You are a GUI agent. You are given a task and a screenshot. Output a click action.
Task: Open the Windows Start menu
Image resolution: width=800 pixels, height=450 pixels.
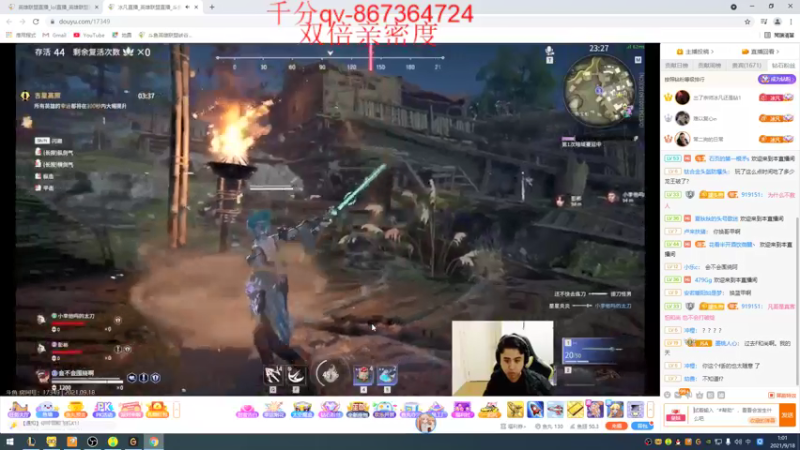pyautogui.click(x=10, y=442)
